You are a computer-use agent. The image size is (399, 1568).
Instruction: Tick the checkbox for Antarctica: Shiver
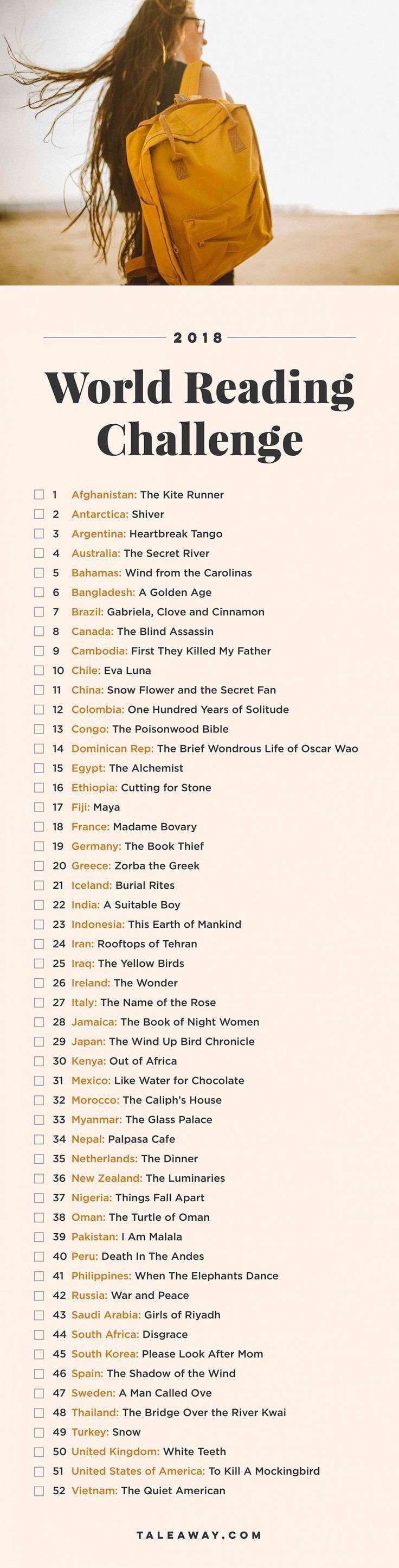tap(39, 514)
